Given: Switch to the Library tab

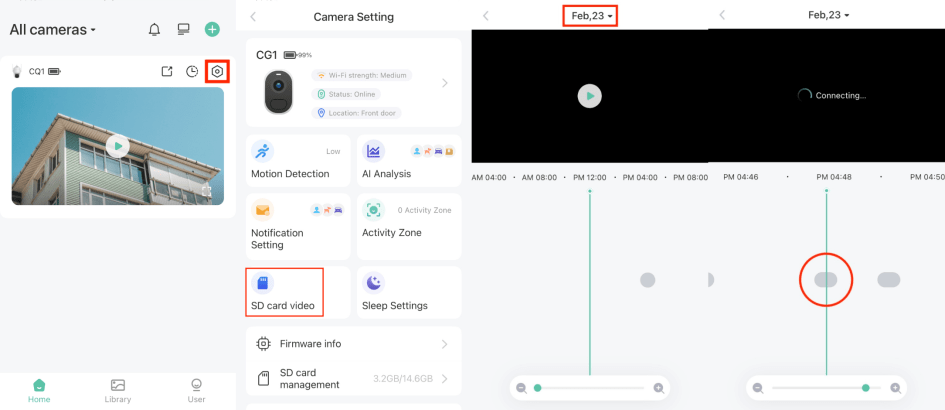Looking at the screenshot, I should (x=117, y=390).
